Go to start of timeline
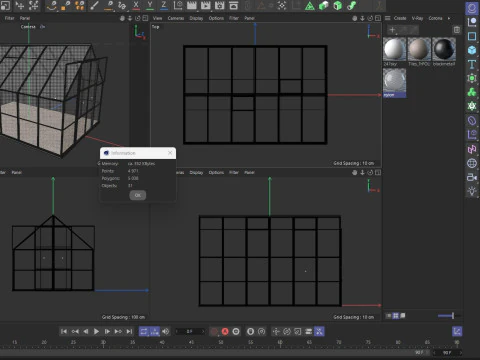Viewport: 480px width, 360px height. tap(64, 331)
